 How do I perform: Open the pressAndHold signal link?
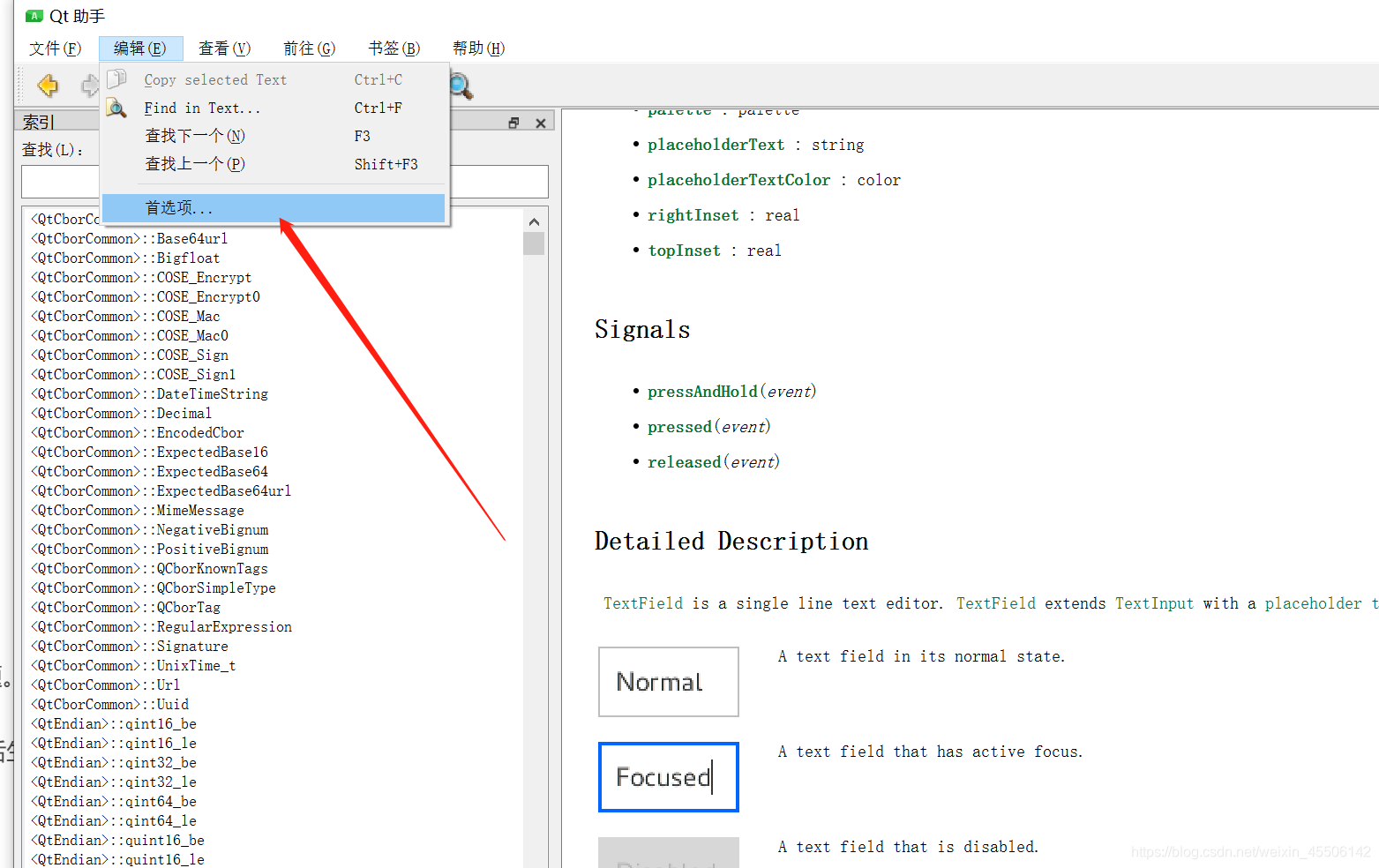tap(702, 392)
